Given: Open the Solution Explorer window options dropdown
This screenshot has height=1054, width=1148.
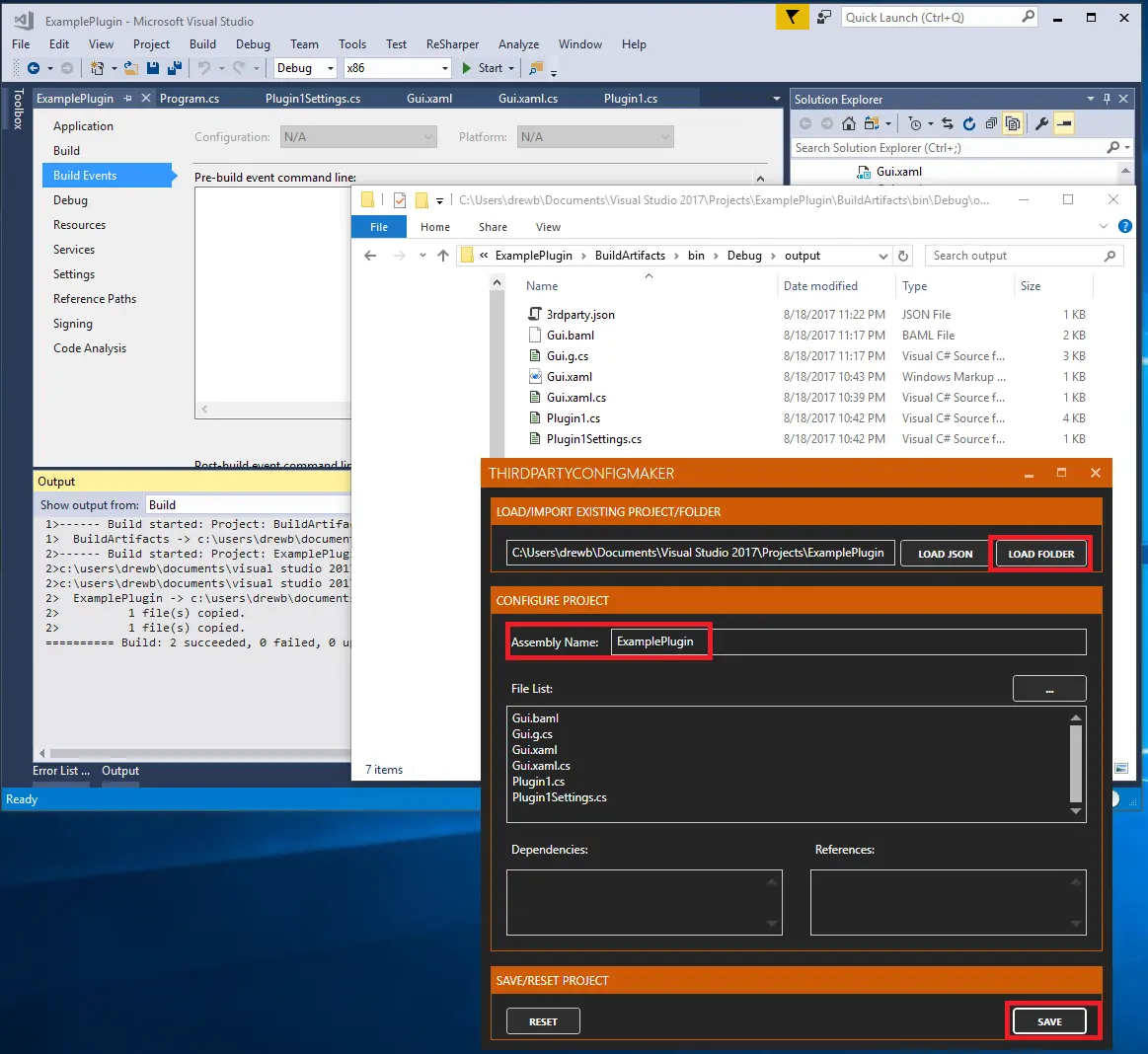Looking at the screenshot, I should pyautogui.click(x=1090, y=99).
